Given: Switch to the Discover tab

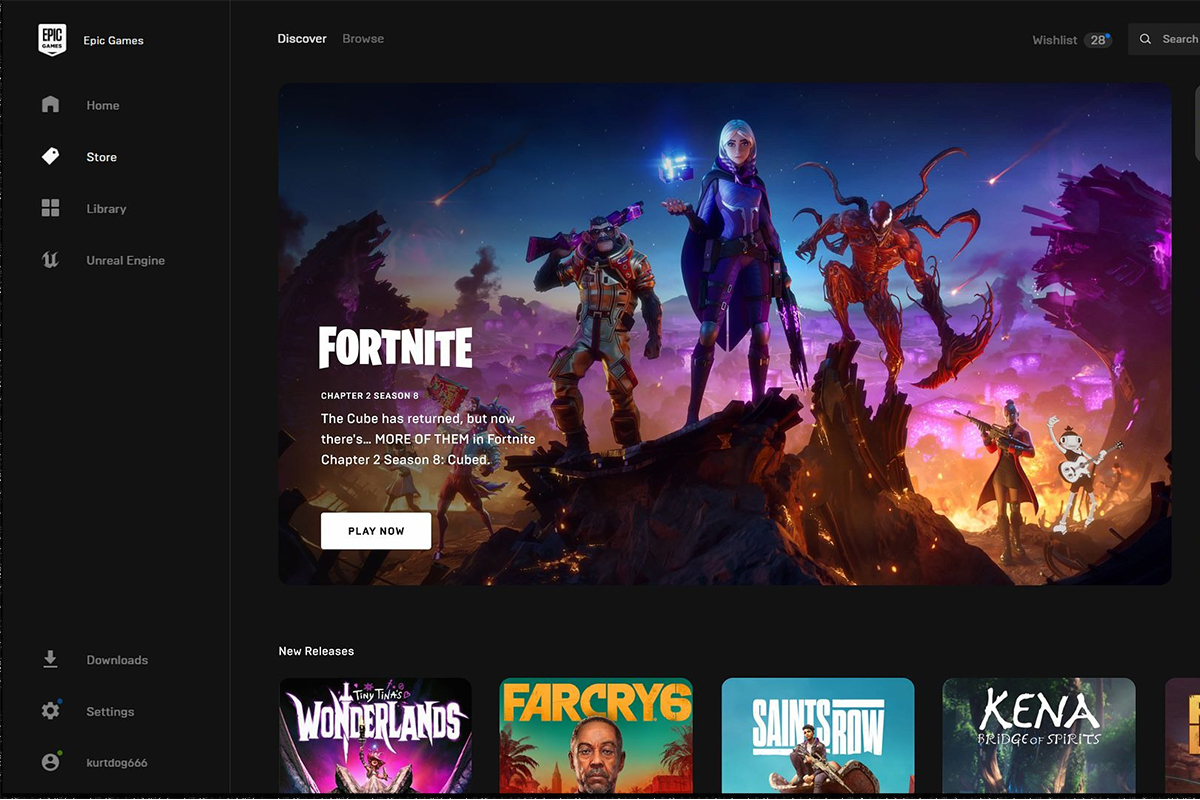Looking at the screenshot, I should pos(301,38).
